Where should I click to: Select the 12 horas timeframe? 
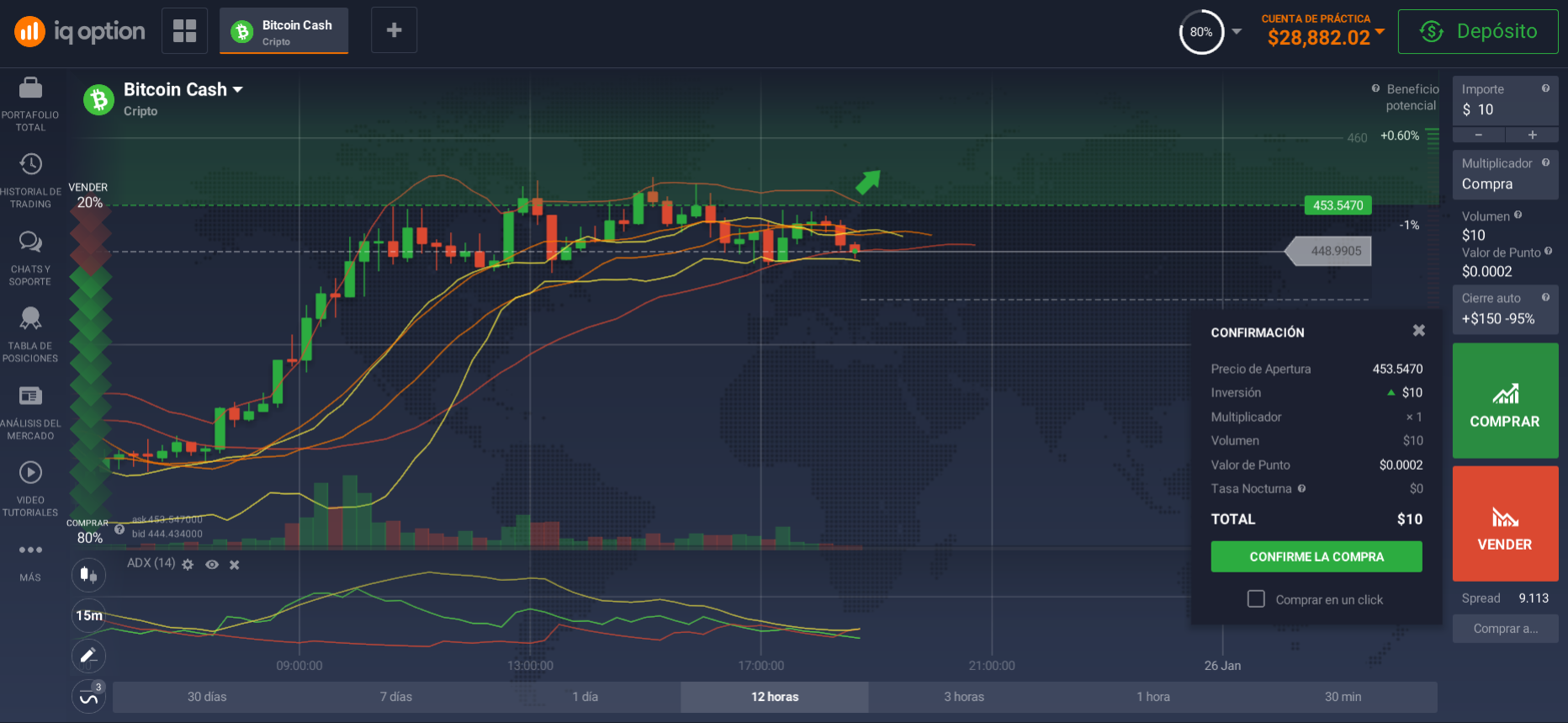pos(775,697)
